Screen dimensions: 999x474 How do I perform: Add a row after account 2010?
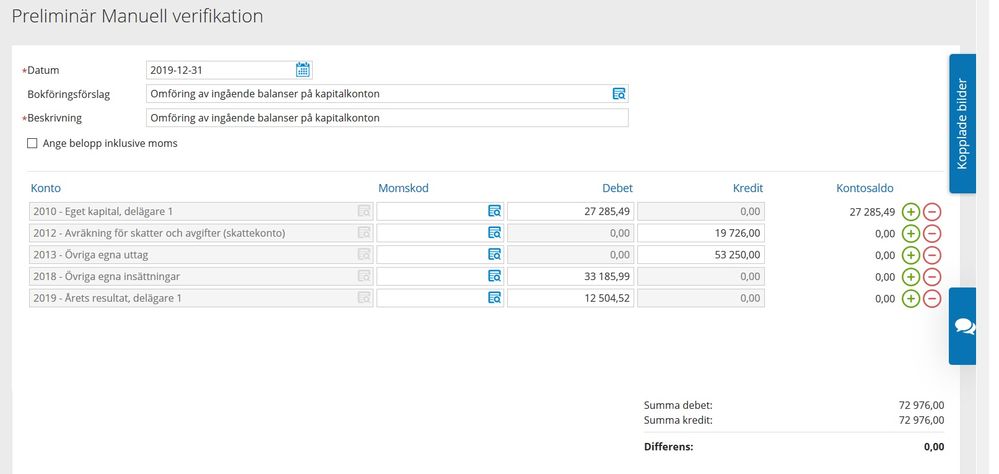click(911, 212)
